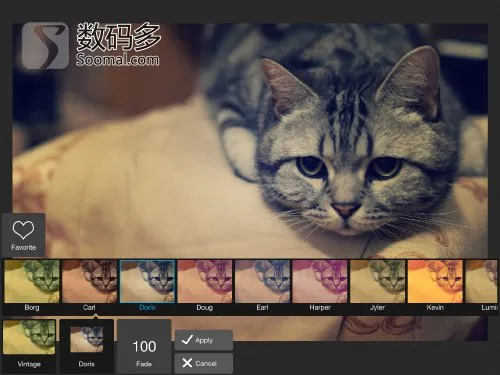Click the Cancel button text

(x=206, y=363)
